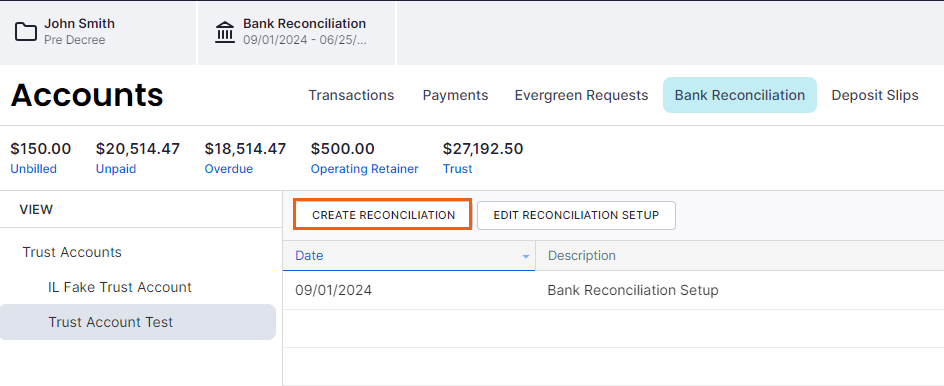This screenshot has width=944, height=386.
Task: Switch to the Transactions tab
Action: coord(351,95)
